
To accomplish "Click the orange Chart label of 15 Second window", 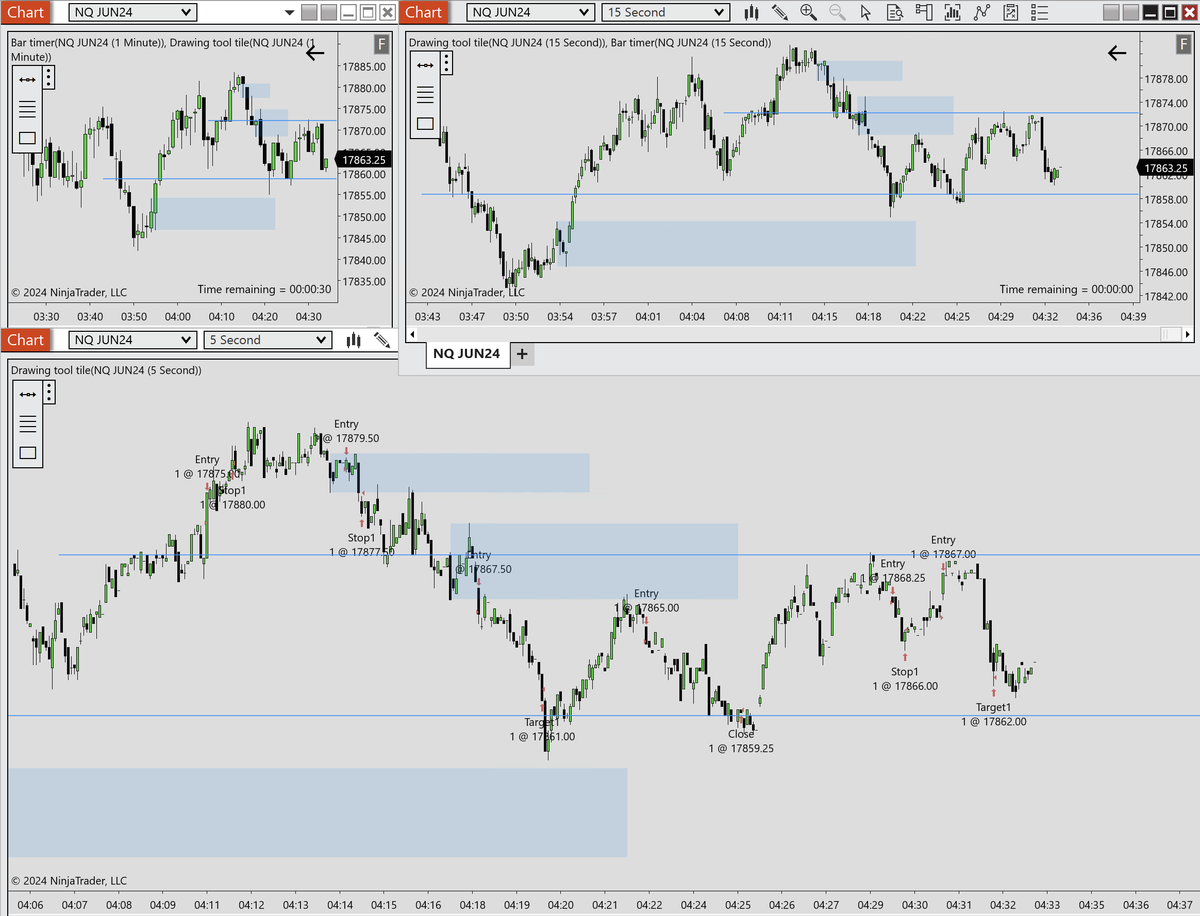I will [x=424, y=12].
